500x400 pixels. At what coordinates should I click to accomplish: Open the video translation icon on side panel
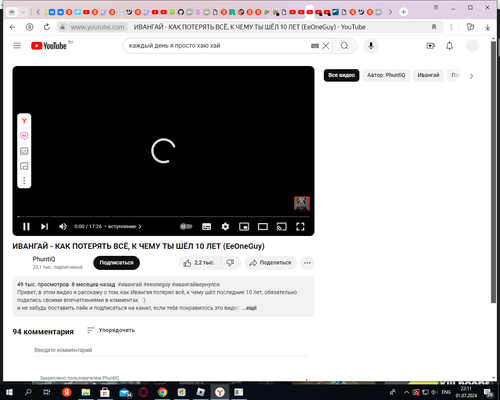[24, 136]
